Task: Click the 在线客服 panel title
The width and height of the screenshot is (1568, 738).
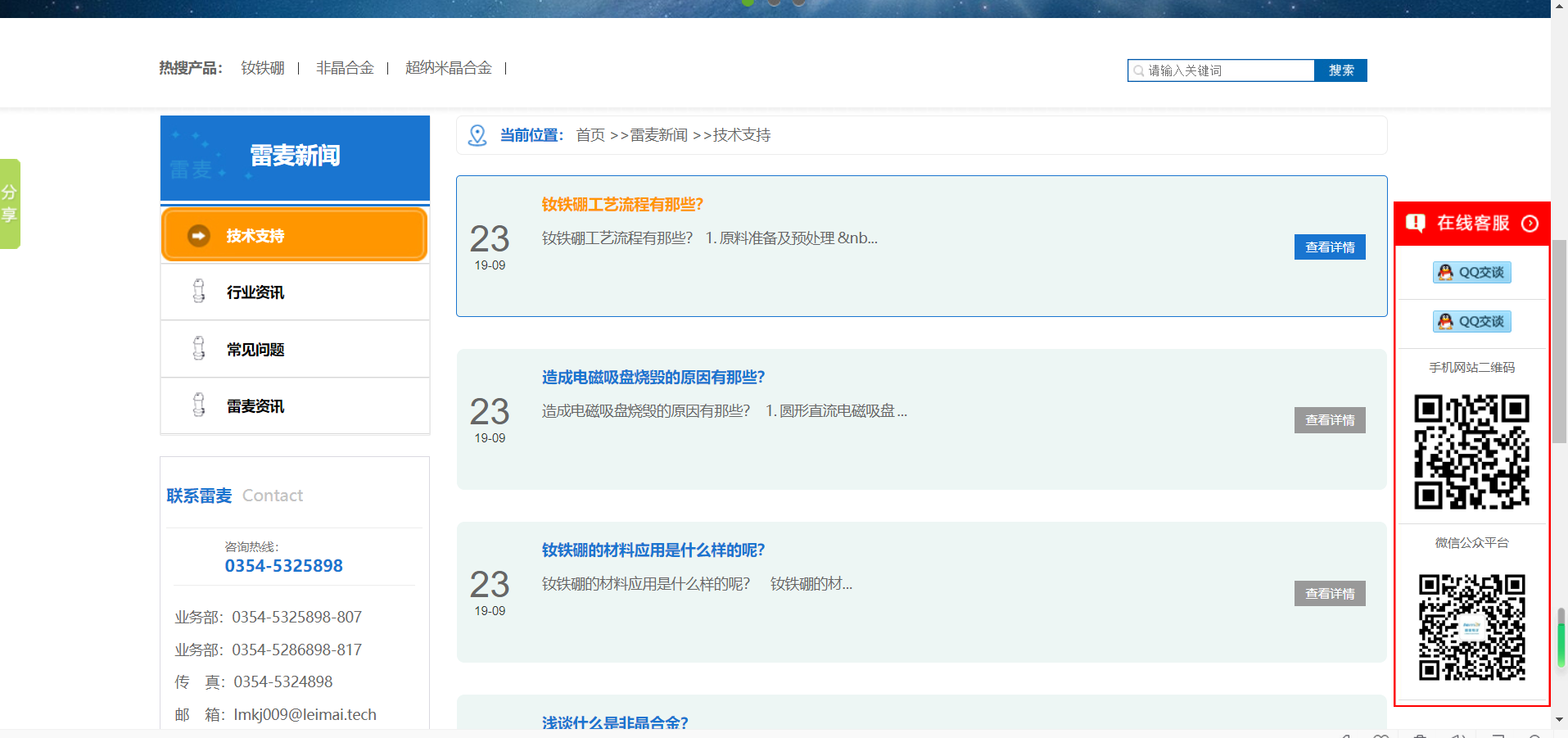Action: [1473, 223]
